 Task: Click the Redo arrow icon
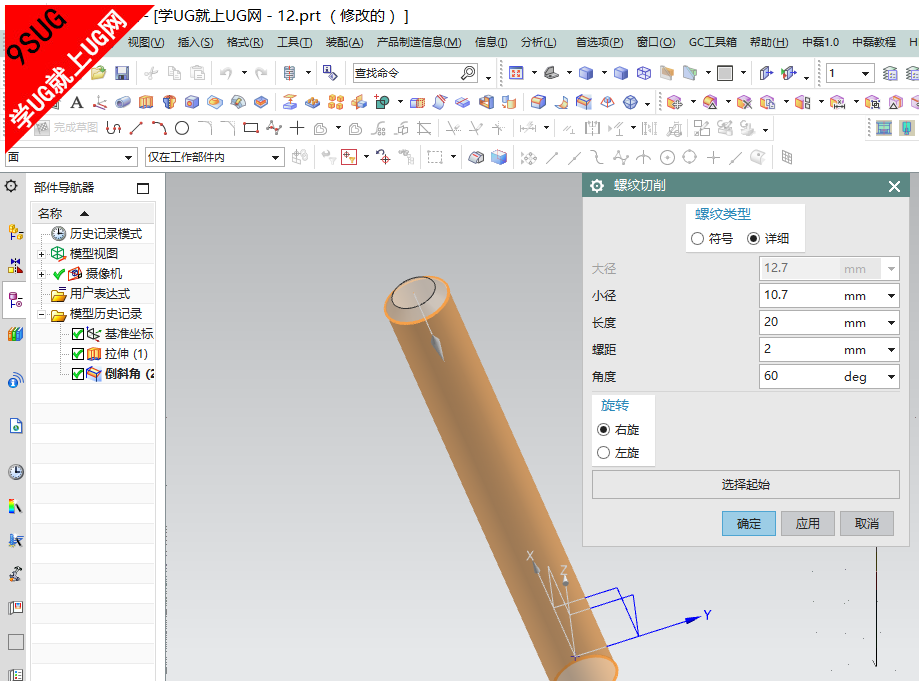click(261, 73)
